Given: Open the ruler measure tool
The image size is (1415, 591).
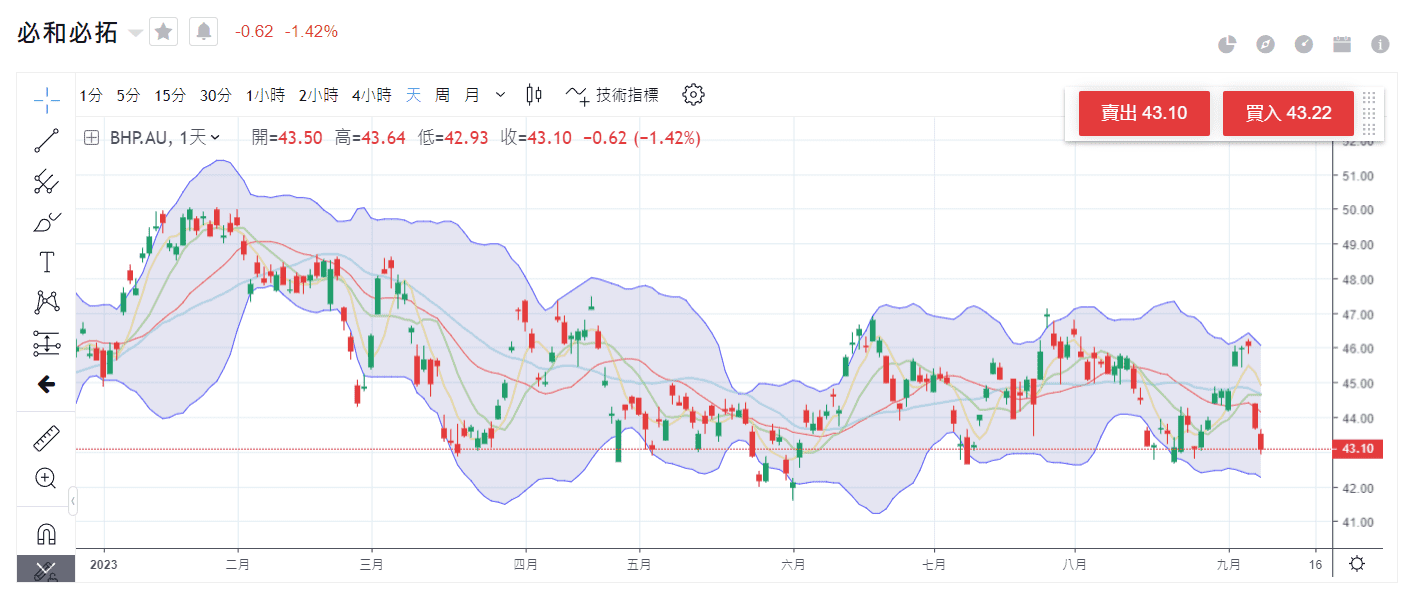Looking at the screenshot, I should 46,437.
